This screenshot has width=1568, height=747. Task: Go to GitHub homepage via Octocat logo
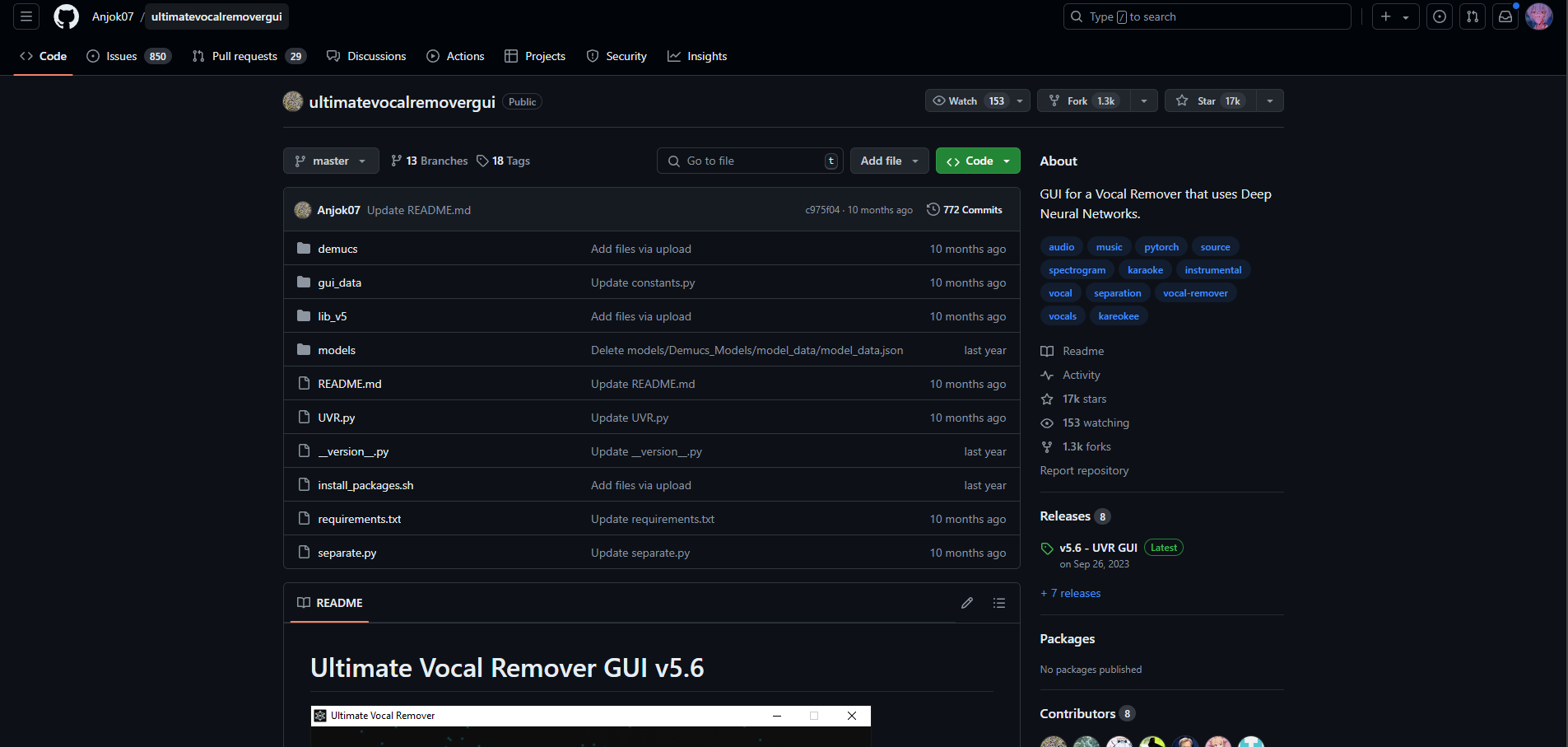pyautogui.click(x=66, y=16)
